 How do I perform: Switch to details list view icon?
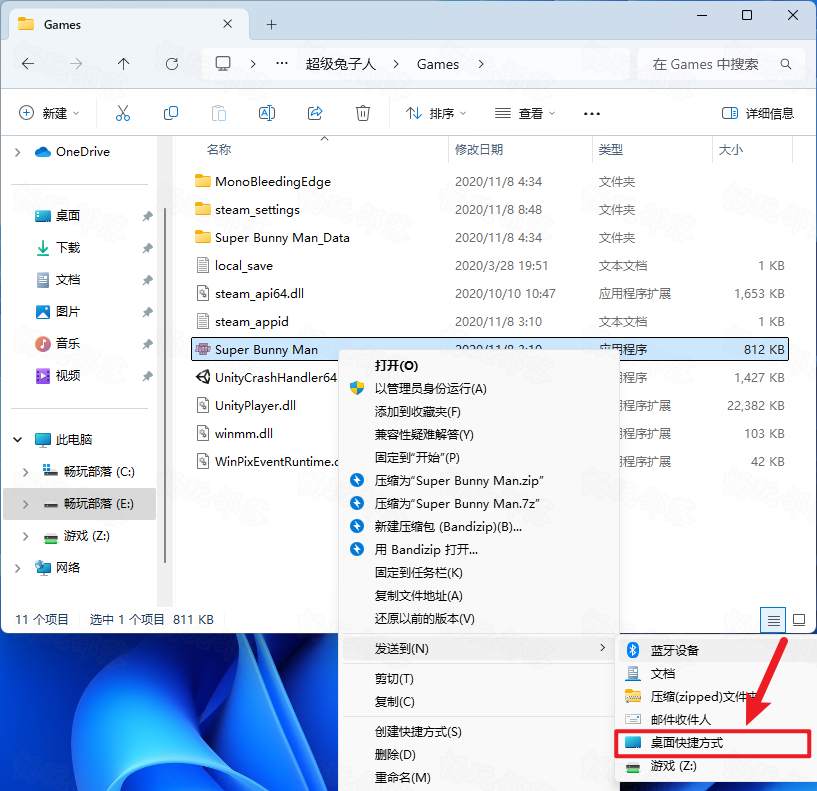[x=773, y=620]
